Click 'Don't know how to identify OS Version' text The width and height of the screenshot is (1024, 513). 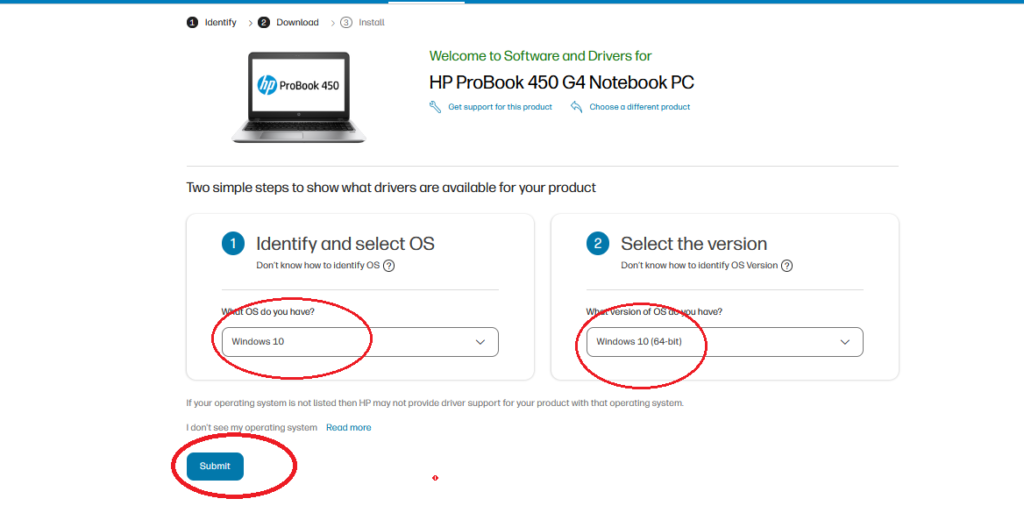(699, 266)
